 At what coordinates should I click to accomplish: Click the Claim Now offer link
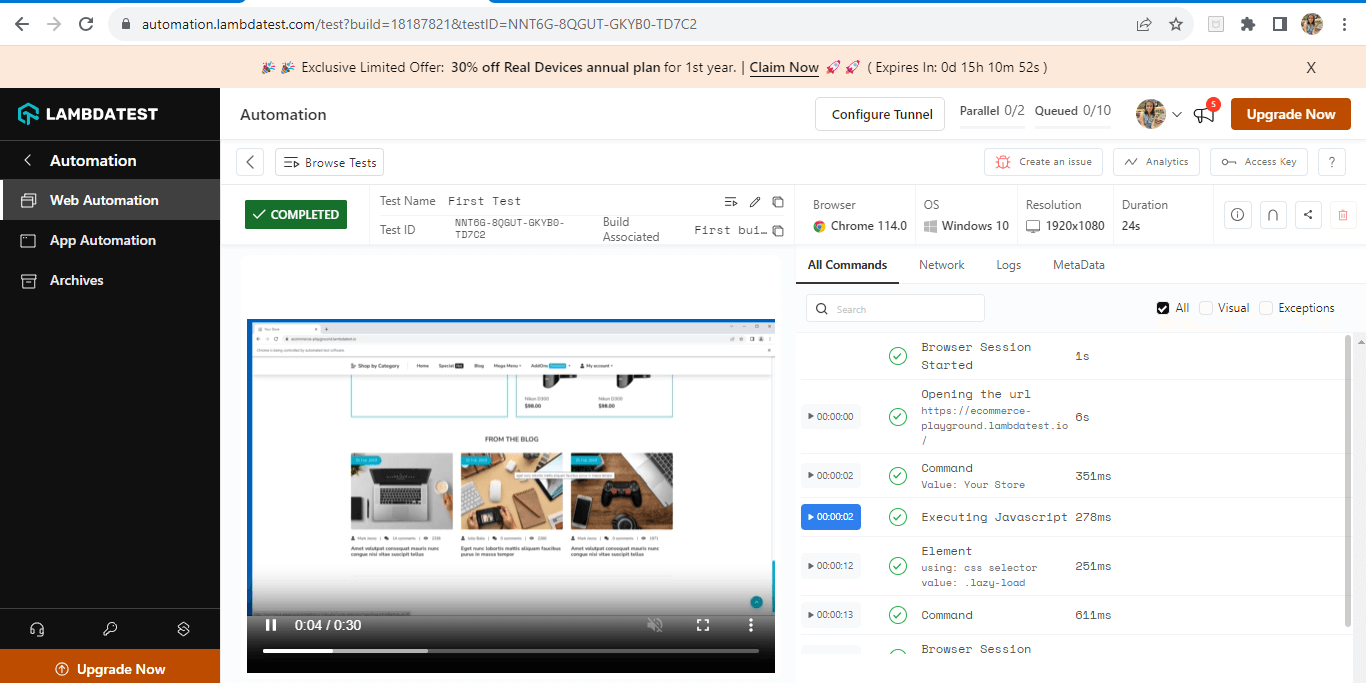[784, 68]
